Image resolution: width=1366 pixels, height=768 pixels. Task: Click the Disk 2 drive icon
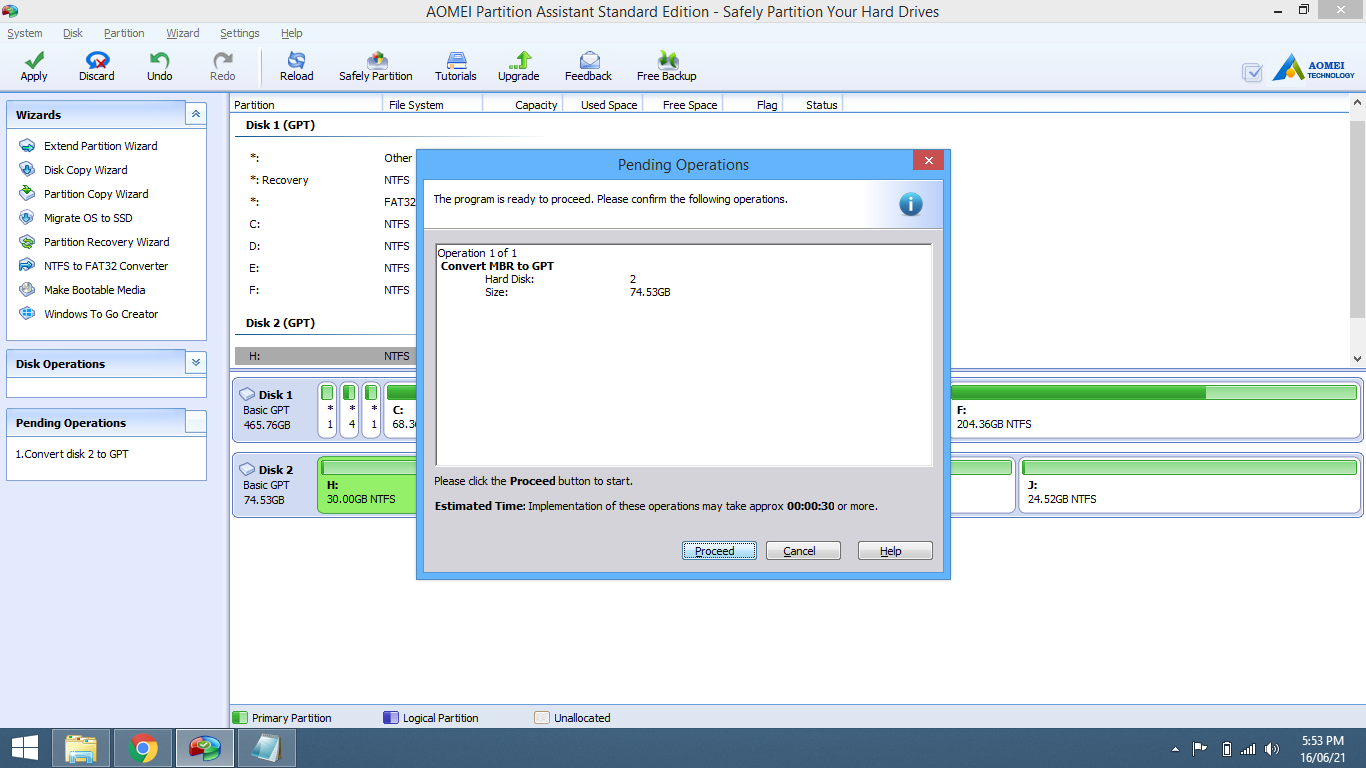click(247, 469)
